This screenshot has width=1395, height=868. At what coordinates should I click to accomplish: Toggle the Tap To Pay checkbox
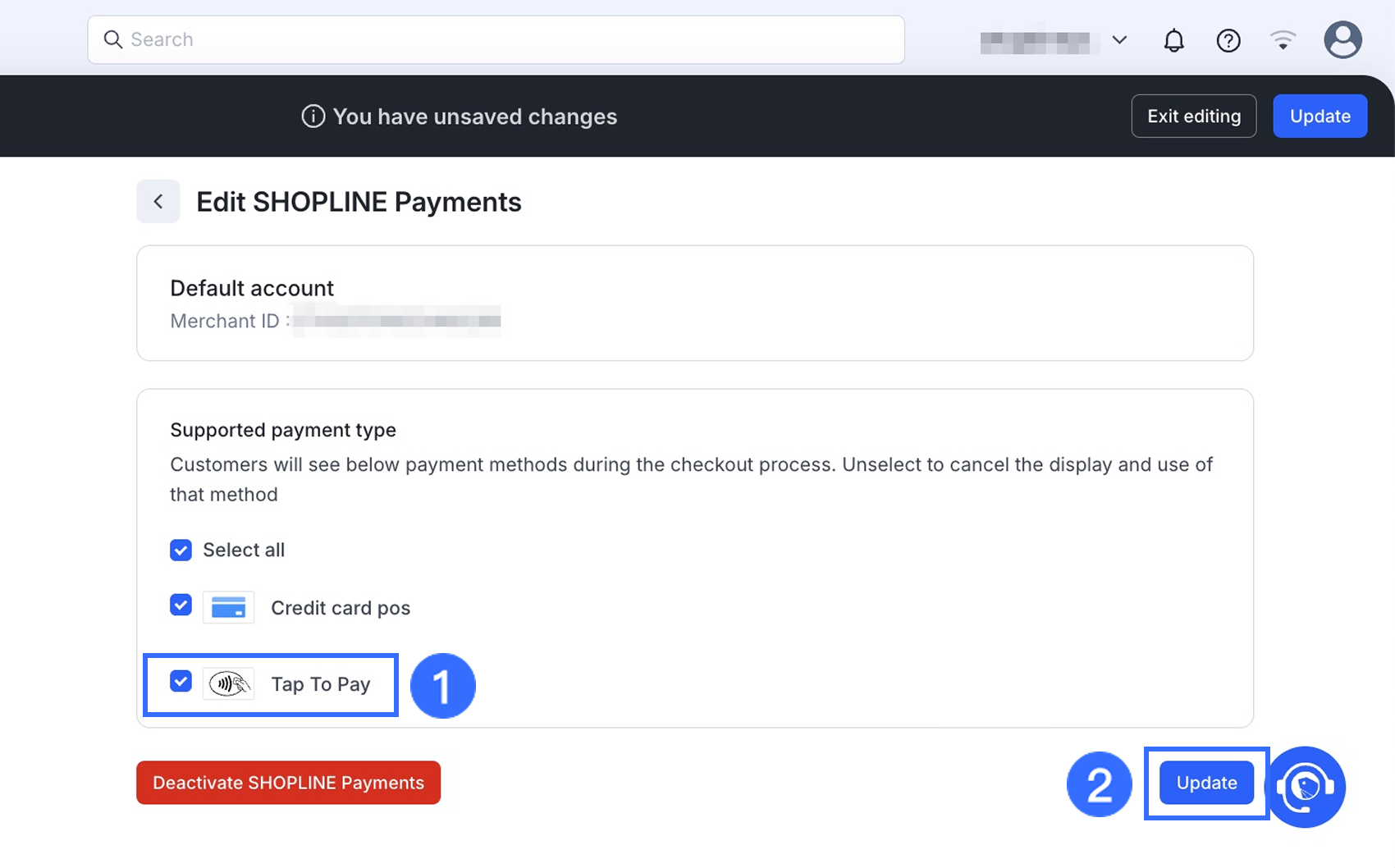point(181,681)
